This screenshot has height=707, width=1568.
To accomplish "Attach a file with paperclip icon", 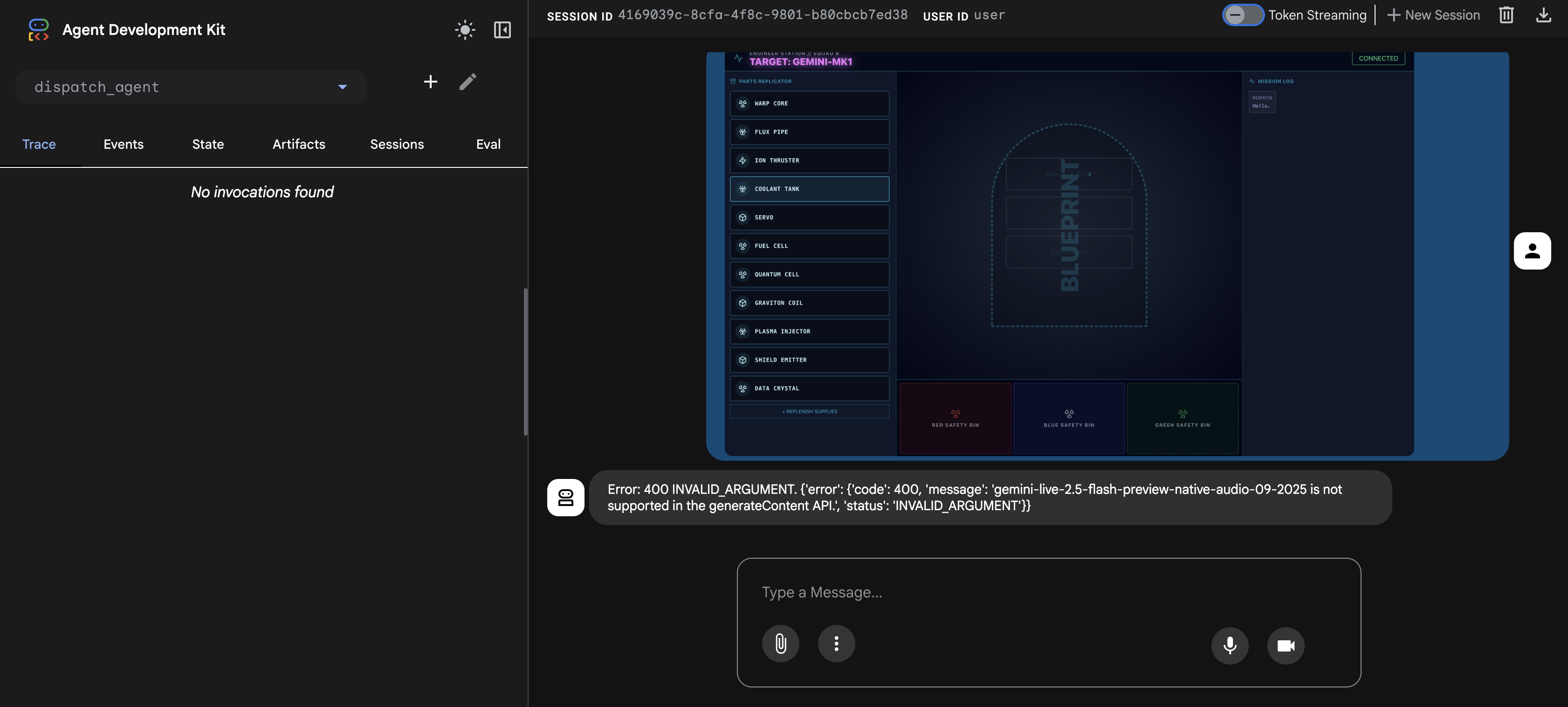I will [780, 644].
